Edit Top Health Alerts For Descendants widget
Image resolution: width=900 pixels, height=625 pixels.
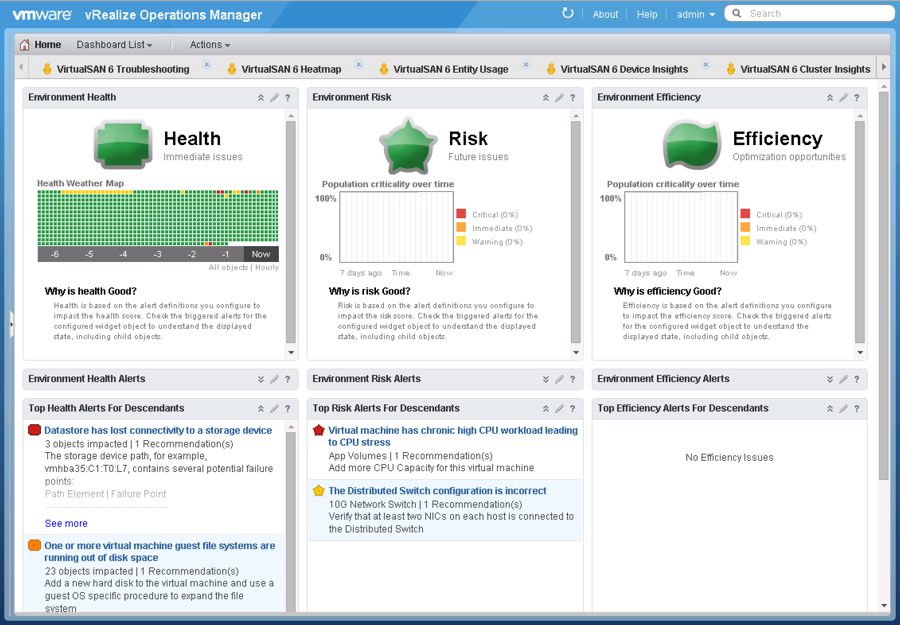[274, 409]
